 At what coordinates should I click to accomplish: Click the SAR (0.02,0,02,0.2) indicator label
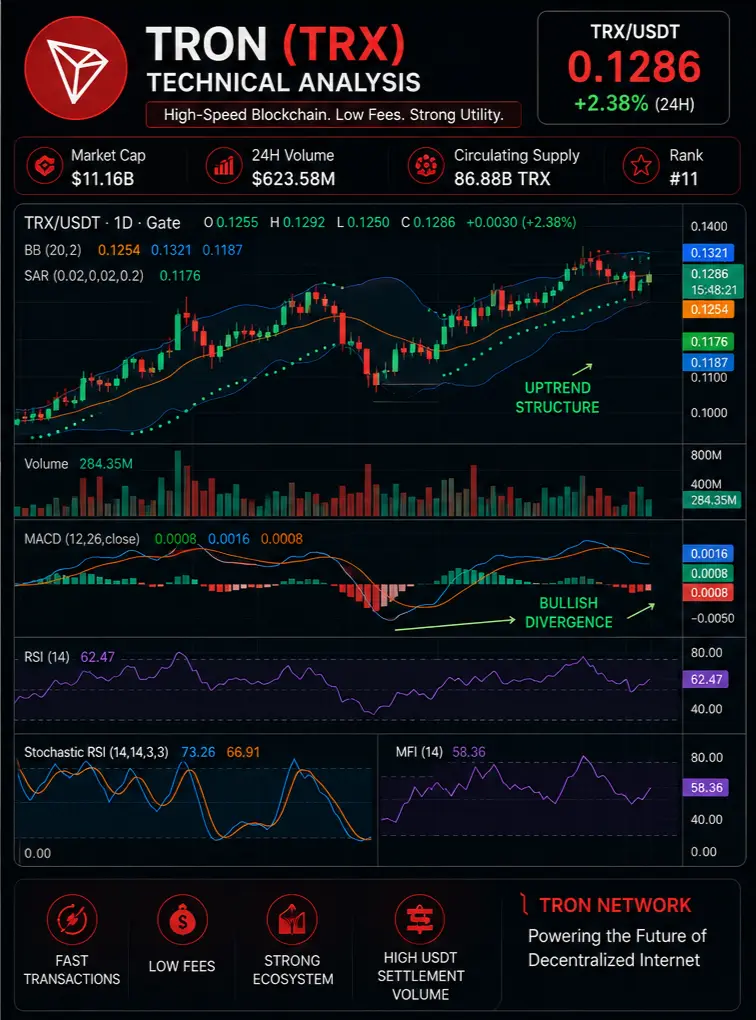(x=83, y=276)
